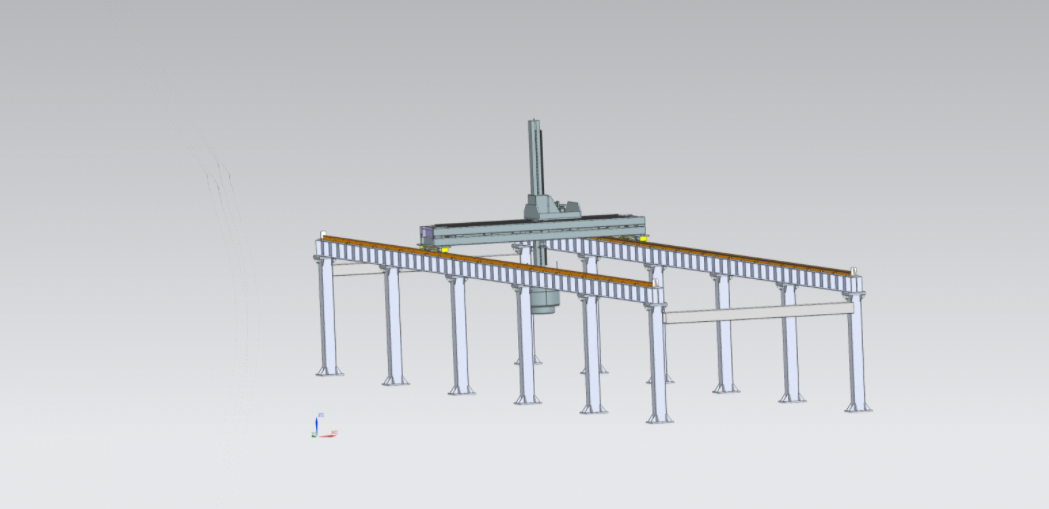Click the blue ZC axis of the coordinate triad
The height and width of the screenshot is (509, 1049).
coord(316,424)
